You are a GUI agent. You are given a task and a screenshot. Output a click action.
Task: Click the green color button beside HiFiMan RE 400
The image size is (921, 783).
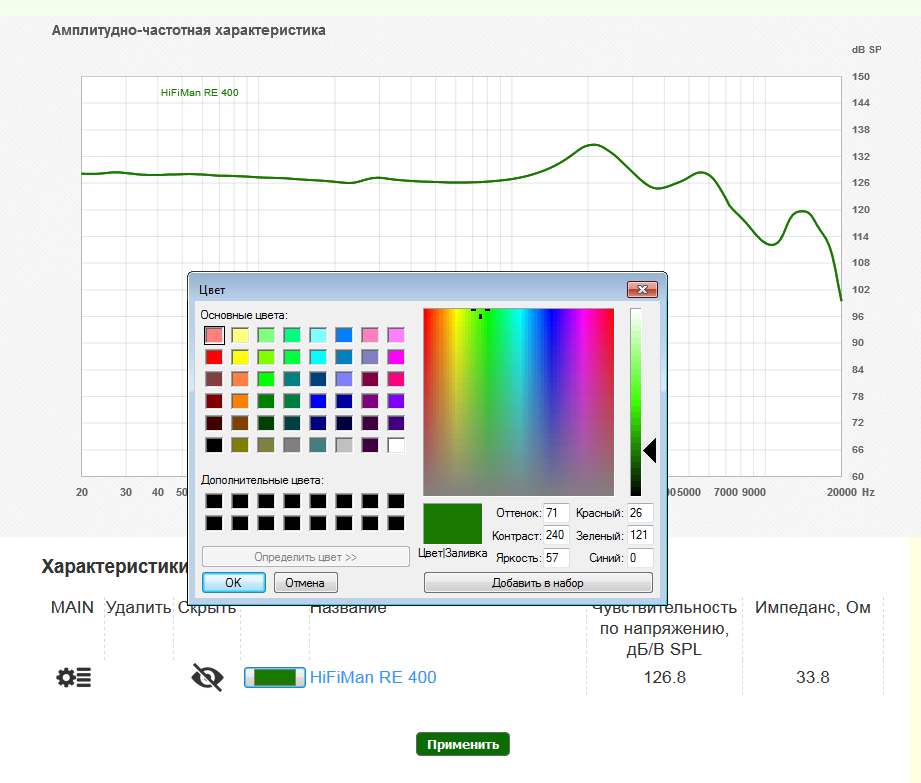pos(275,678)
